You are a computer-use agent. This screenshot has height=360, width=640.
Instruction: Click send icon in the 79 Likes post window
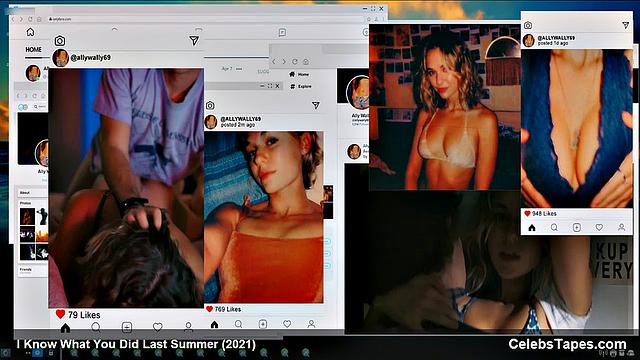pyautogui.click(x=194, y=40)
